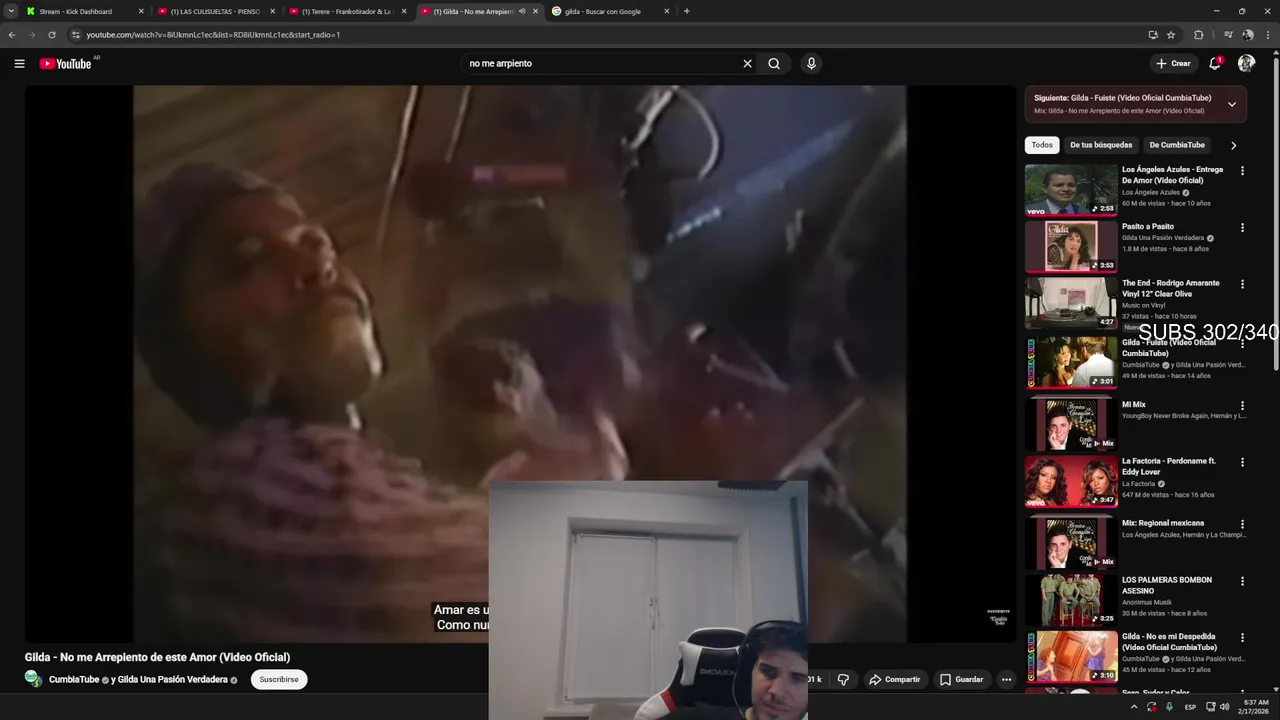Open Los Ángeles Azules Entrega De Amor thumbnail
Viewport: 1280px width, 720px height.
pos(1071,190)
